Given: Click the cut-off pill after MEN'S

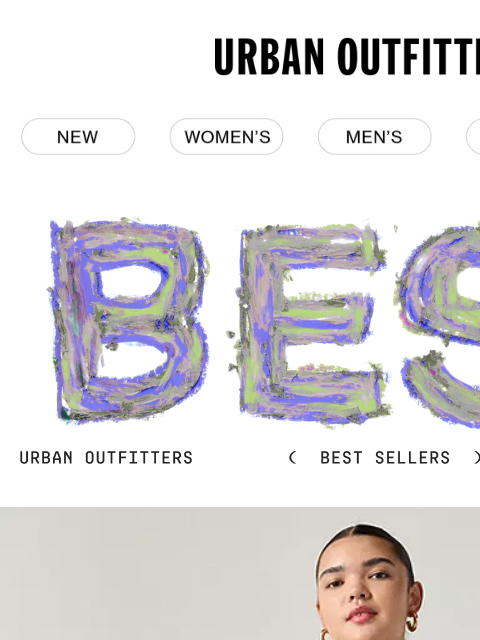Looking at the screenshot, I should tap(473, 137).
